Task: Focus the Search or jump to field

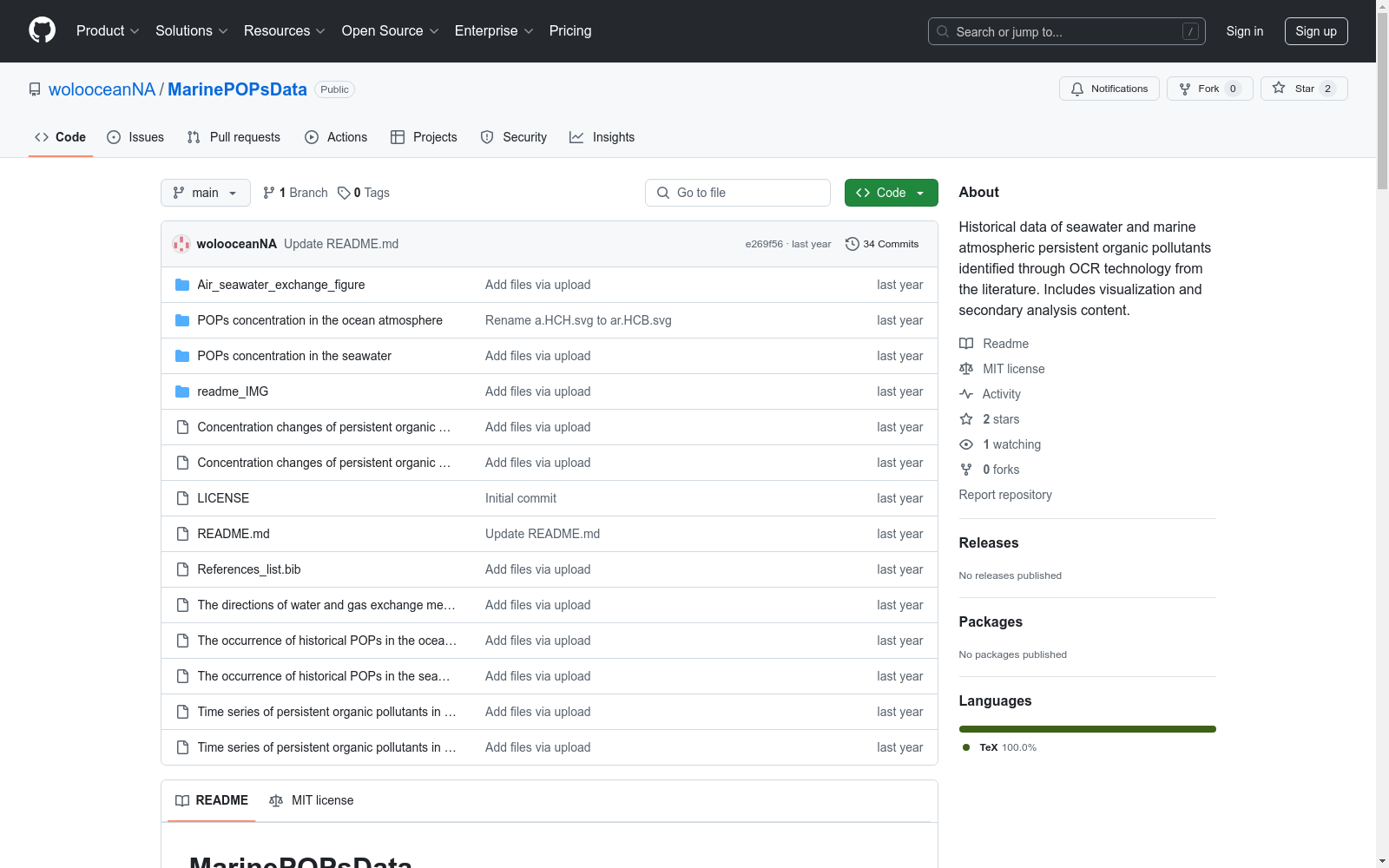Action: click(1067, 31)
